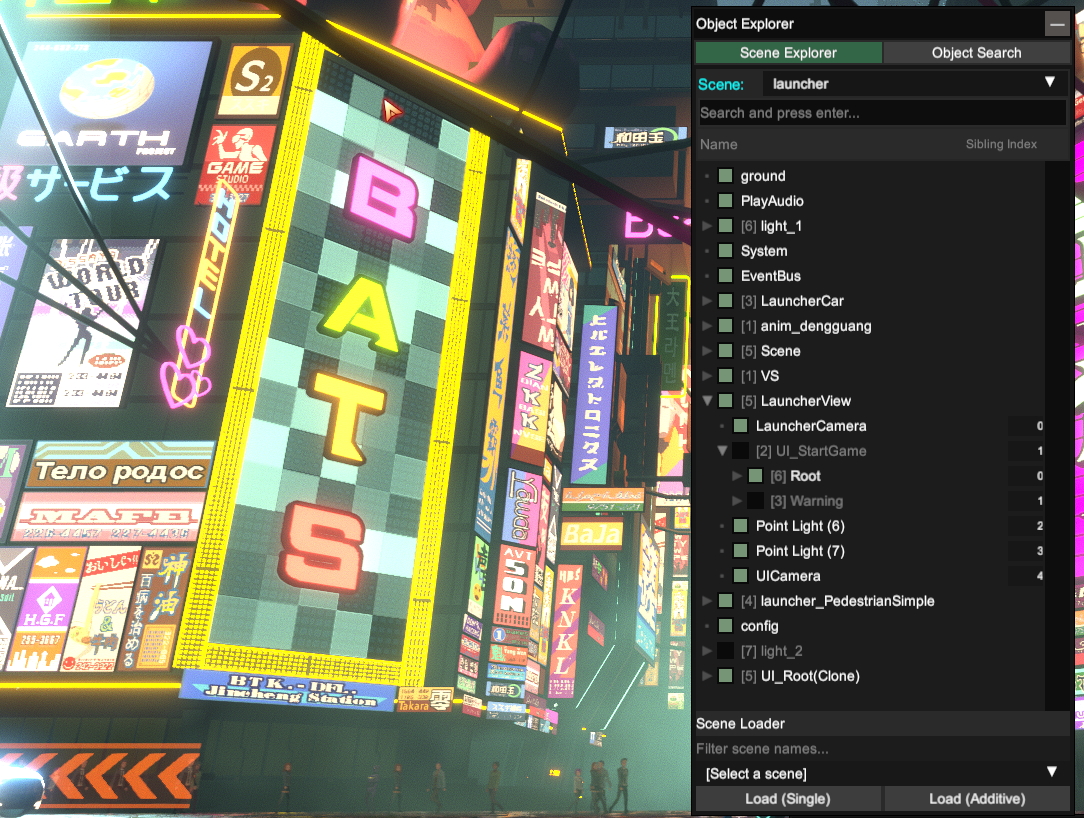The width and height of the screenshot is (1084, 818).
Task: Toggle the launcher_PedestrianSimple checkbox
Action: click(x=725, y=601)
